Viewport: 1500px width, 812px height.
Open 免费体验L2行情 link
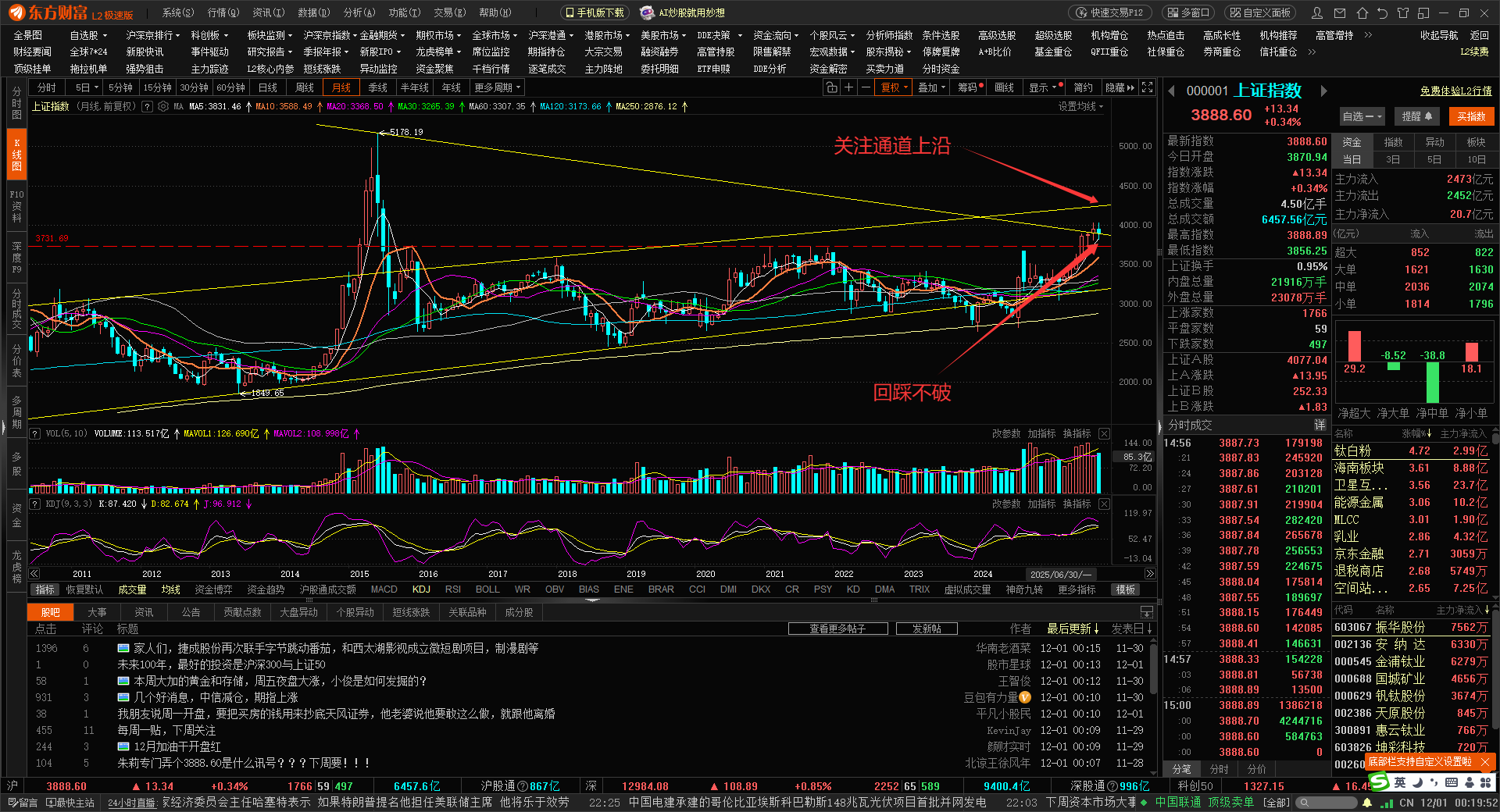1455,91
